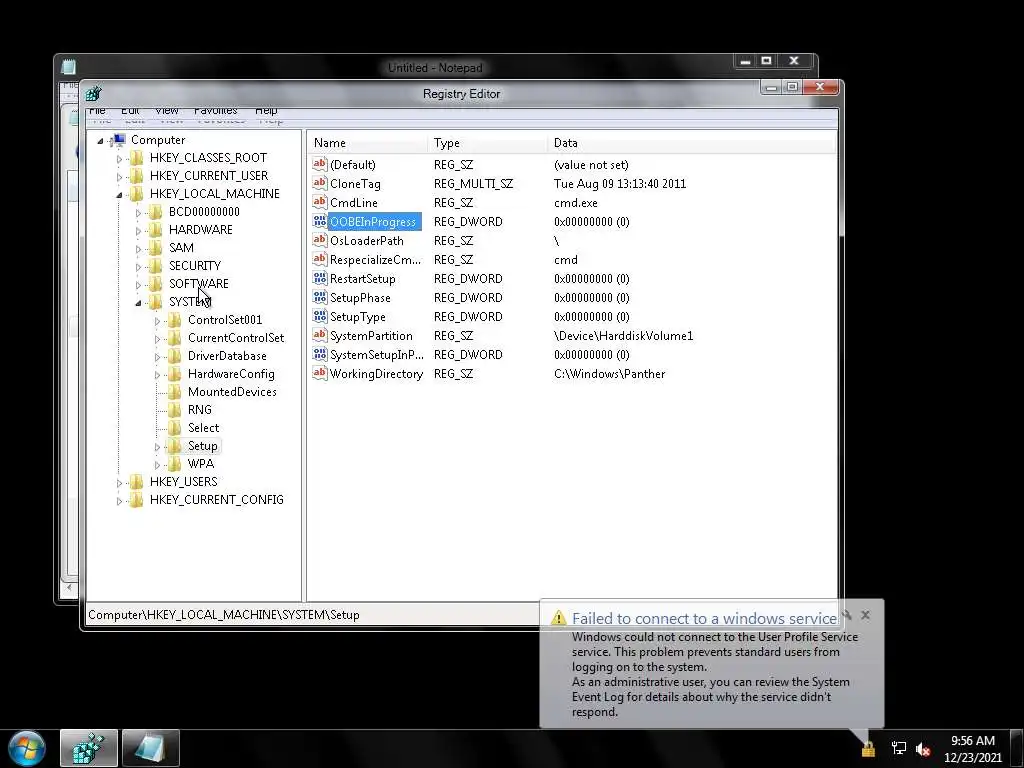Viewport: 1024px width, 768px height.
Task: Sort by the Type column header
Action: pyautogui.click(x=487, y=142)
